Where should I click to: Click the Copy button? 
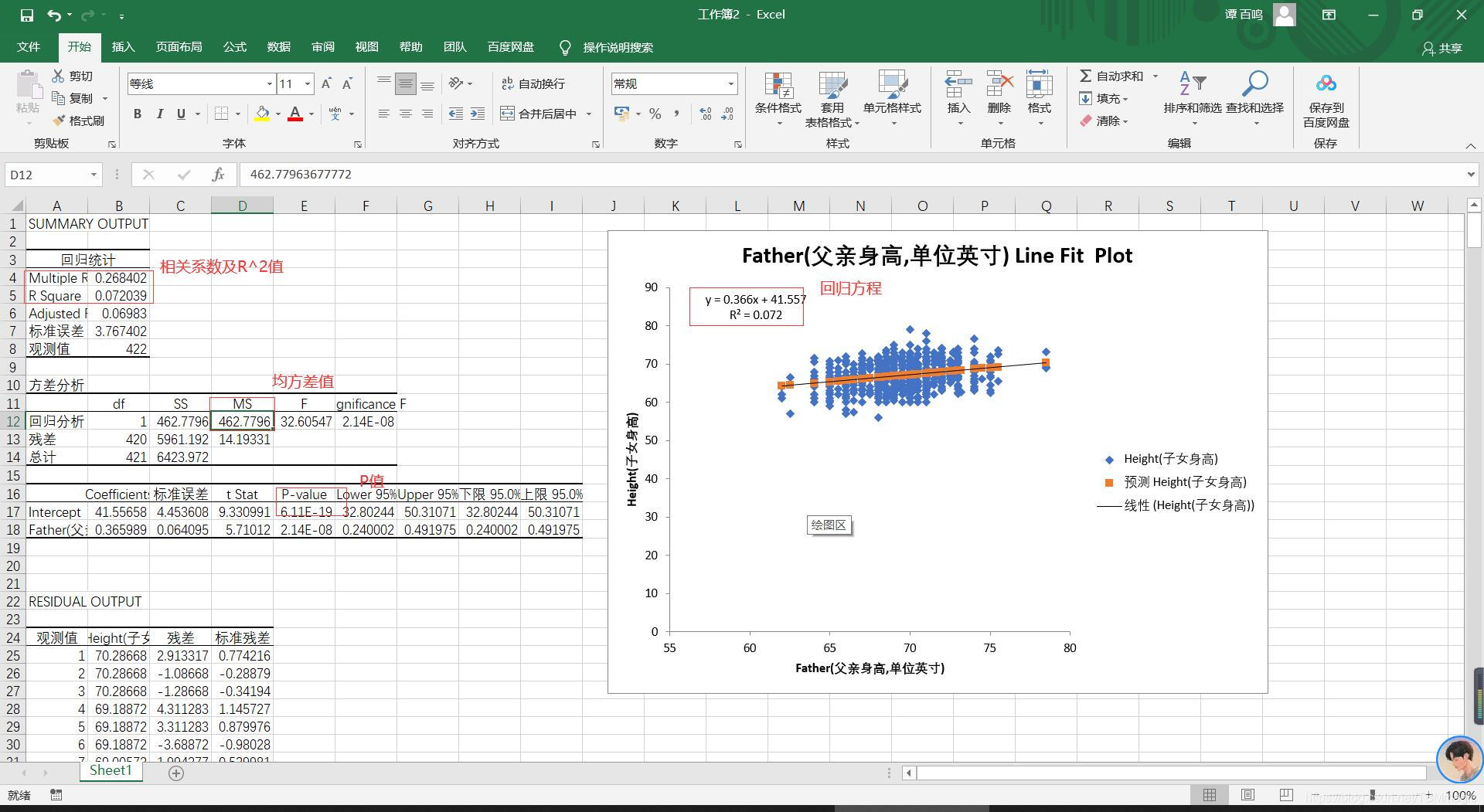pos(73,98)
